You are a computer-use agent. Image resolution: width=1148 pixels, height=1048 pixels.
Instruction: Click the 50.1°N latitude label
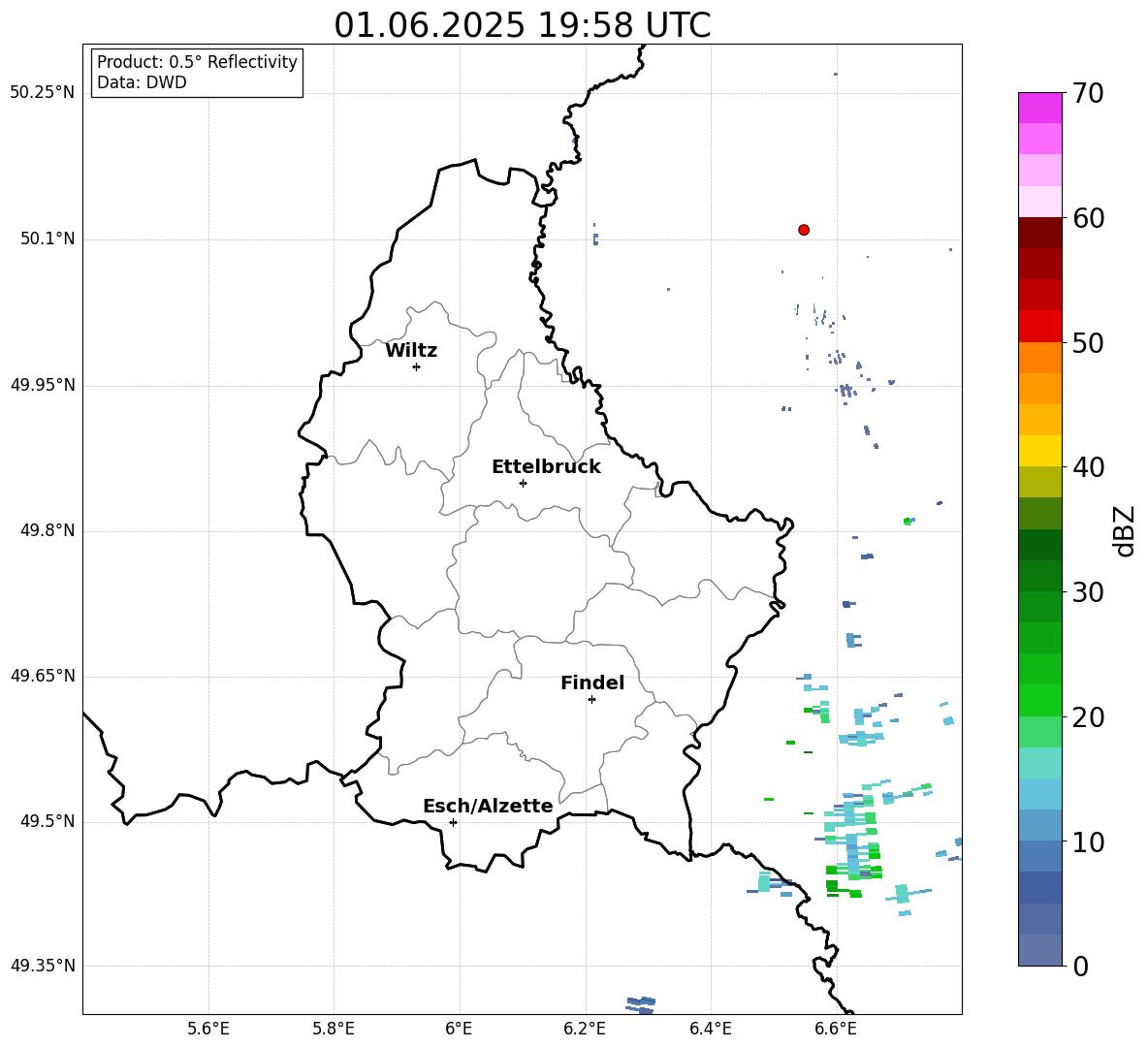[x=48, y=238]
